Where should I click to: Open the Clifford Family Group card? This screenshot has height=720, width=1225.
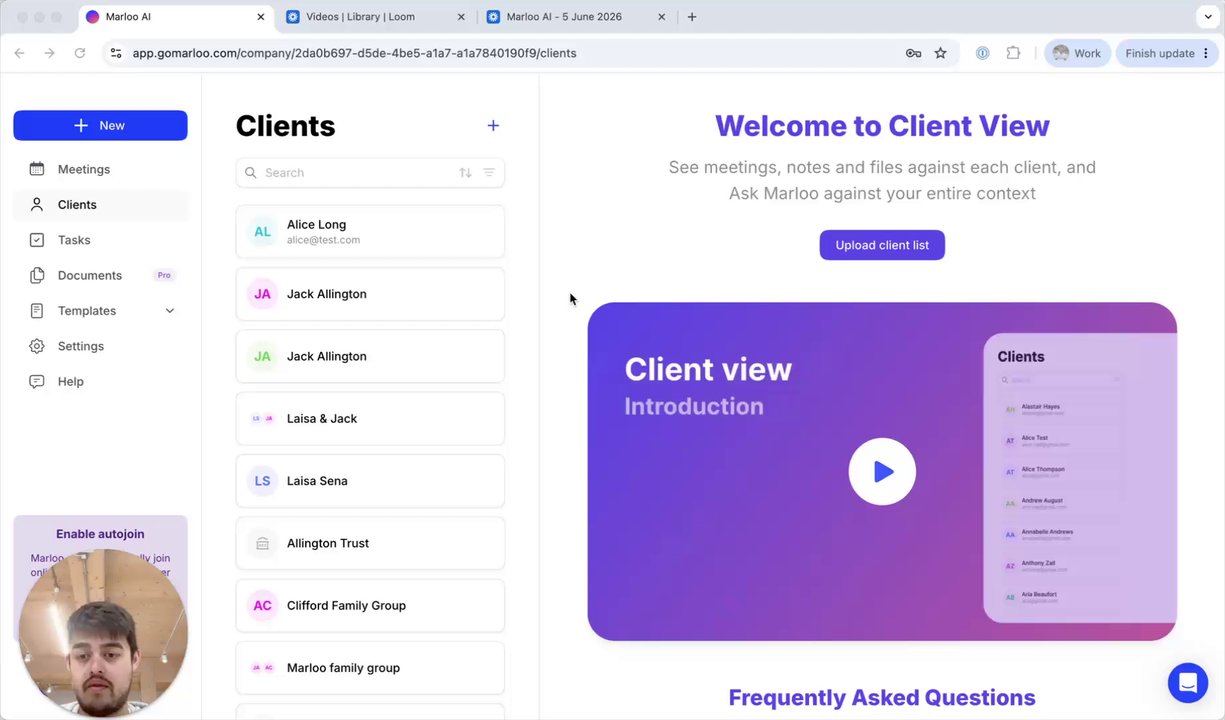370,605
